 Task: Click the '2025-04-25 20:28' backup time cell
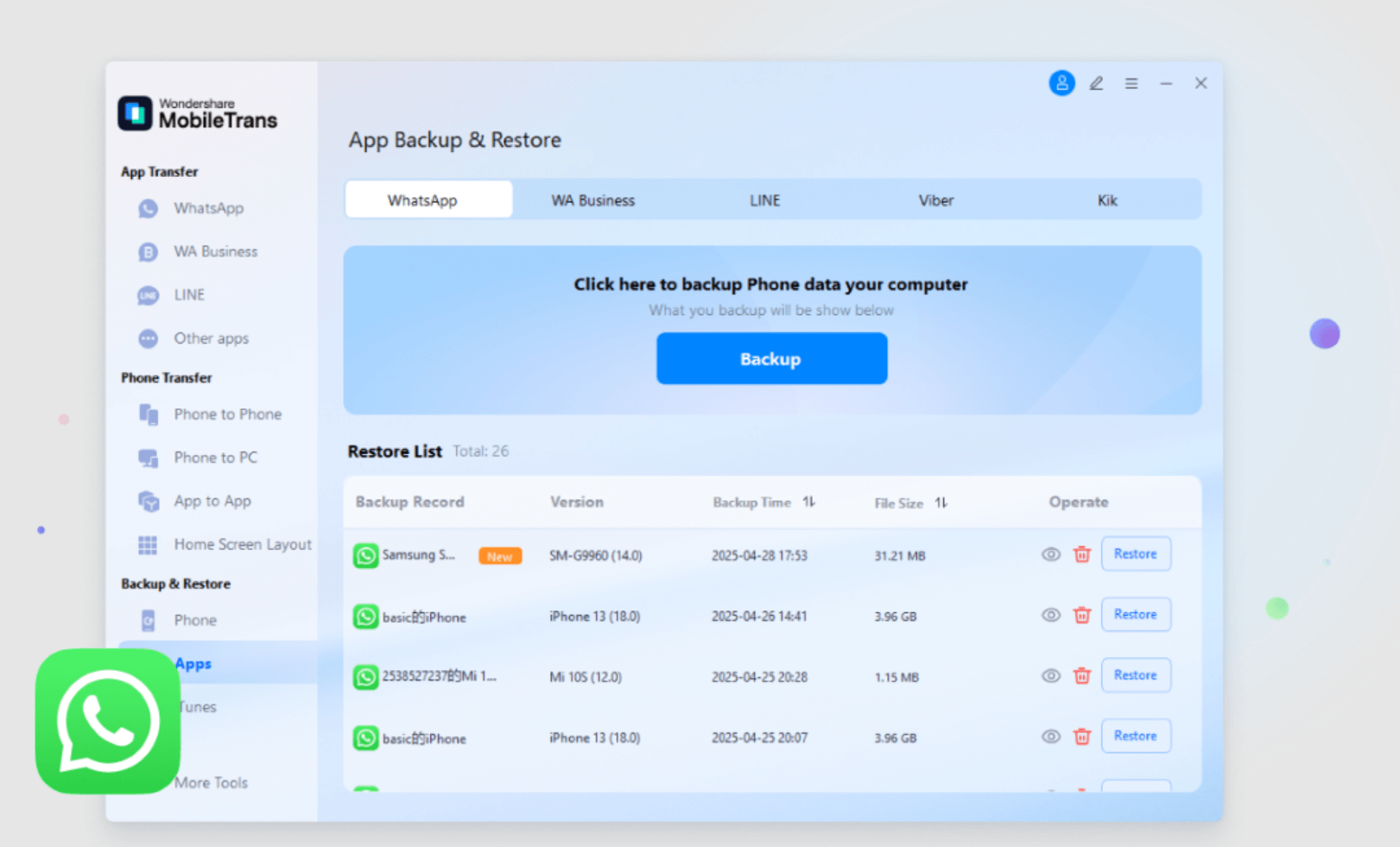(x=759, y=677)
